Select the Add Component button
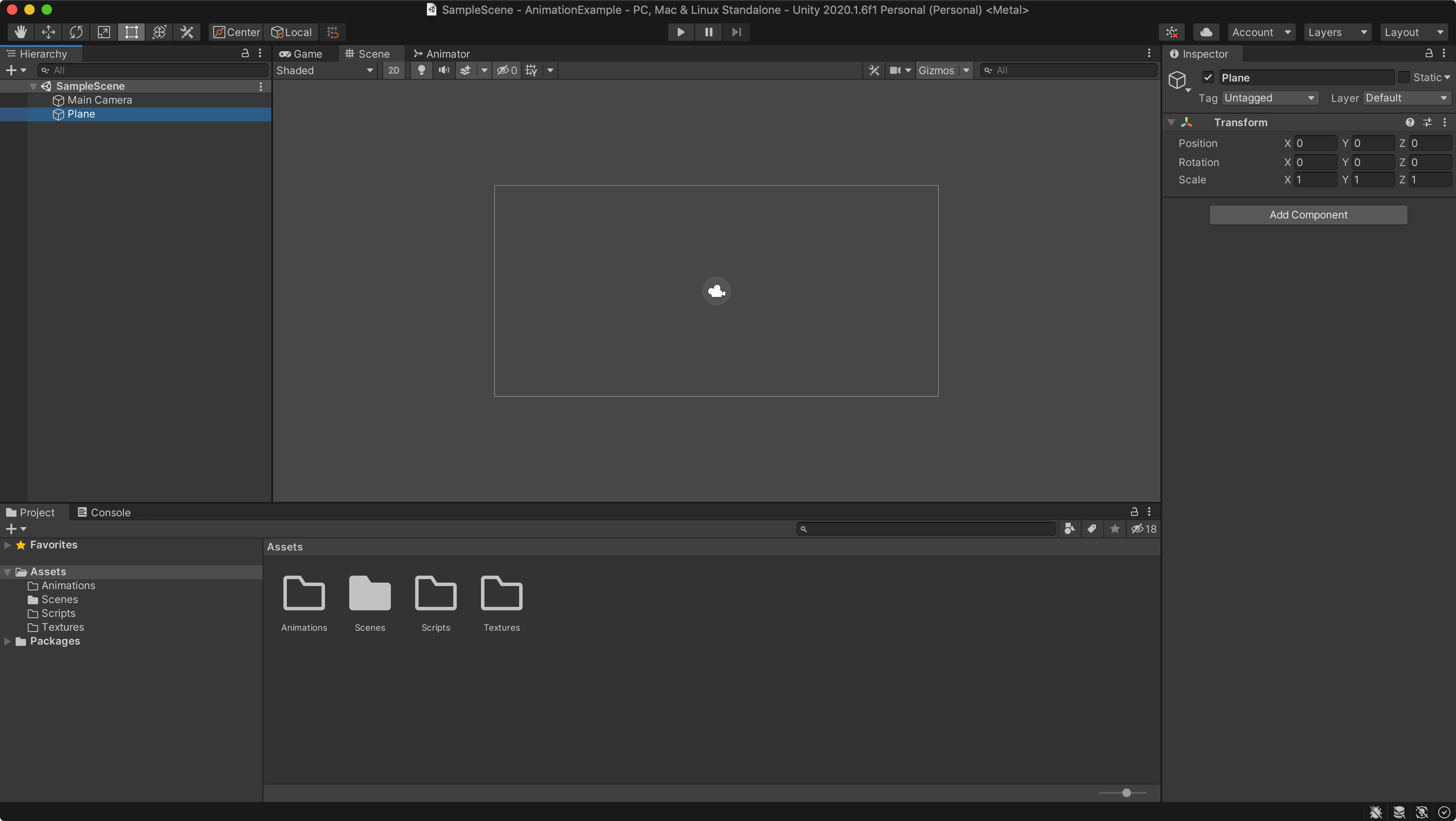This screenshot has width=1456, height=821. 1308,214
